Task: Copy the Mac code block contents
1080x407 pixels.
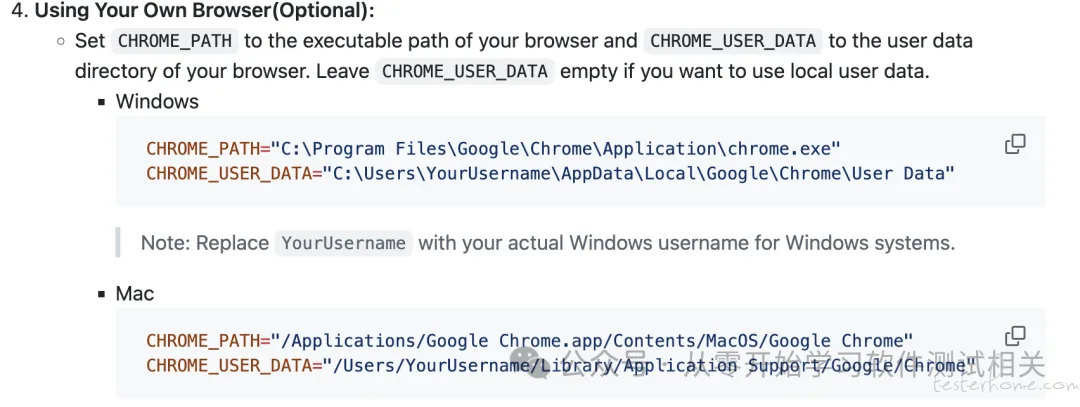Action: pos(1015,336)
